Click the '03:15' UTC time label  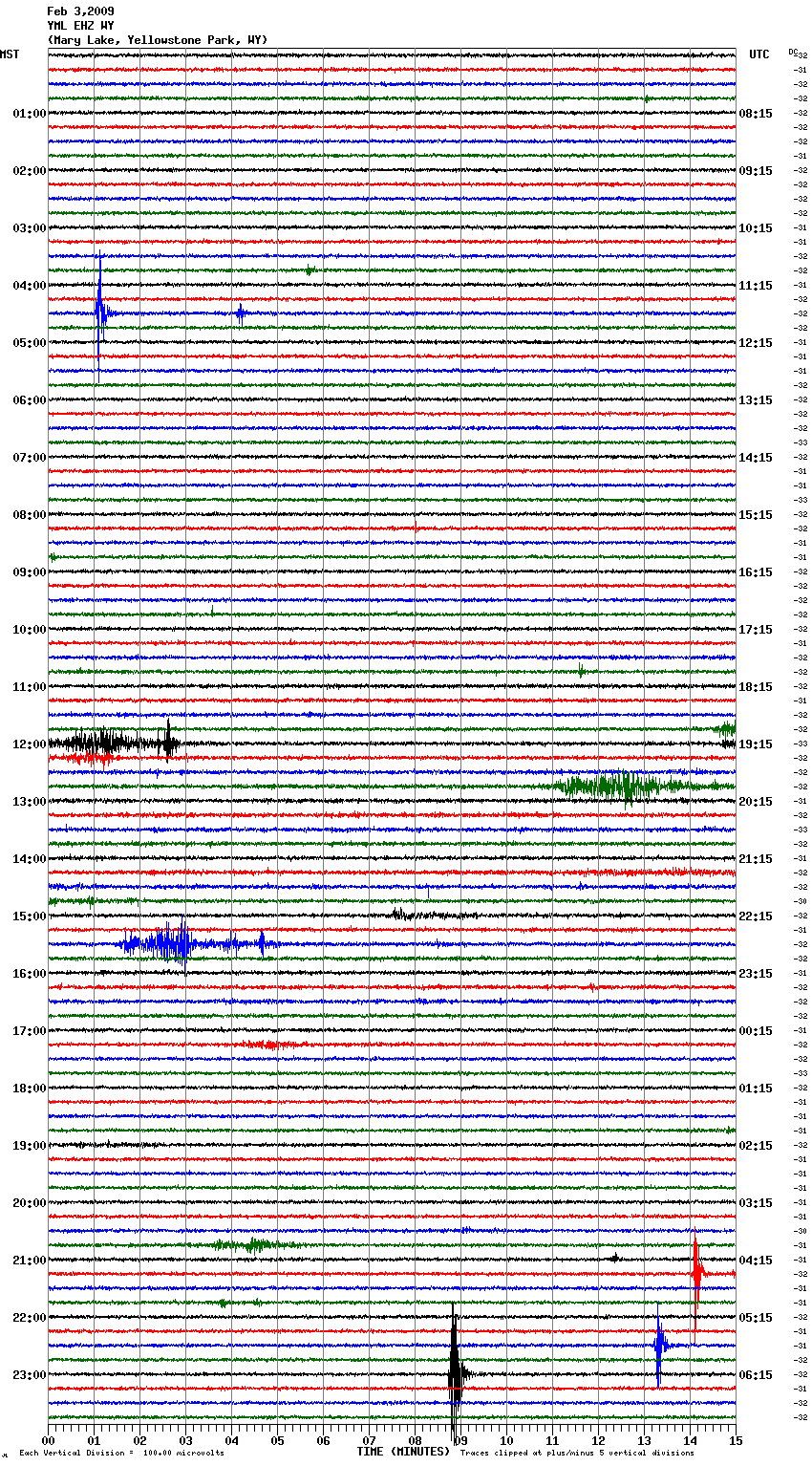pos(756,1203)
